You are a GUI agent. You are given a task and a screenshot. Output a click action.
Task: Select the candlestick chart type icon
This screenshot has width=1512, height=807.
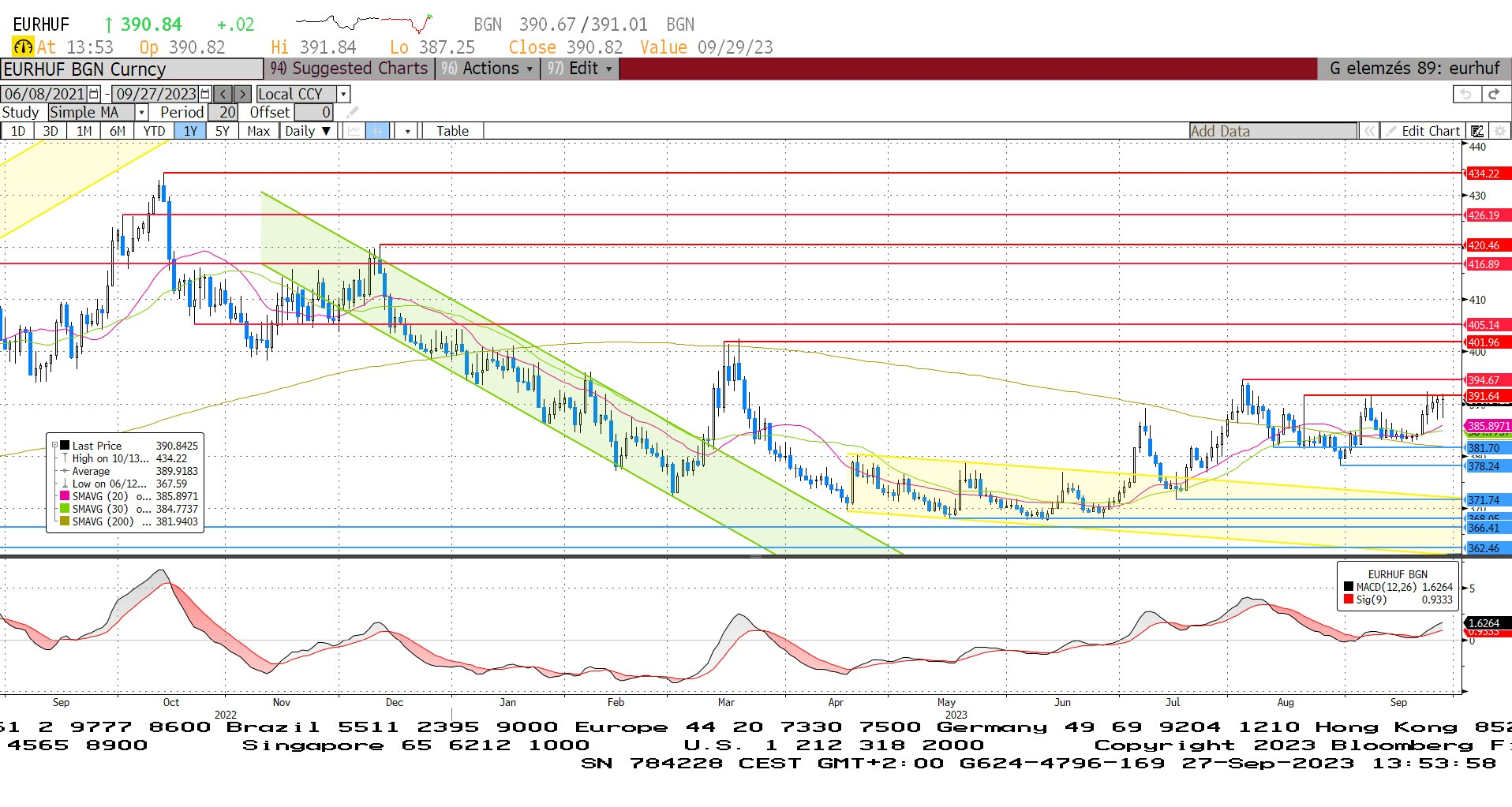coord(378,131)
